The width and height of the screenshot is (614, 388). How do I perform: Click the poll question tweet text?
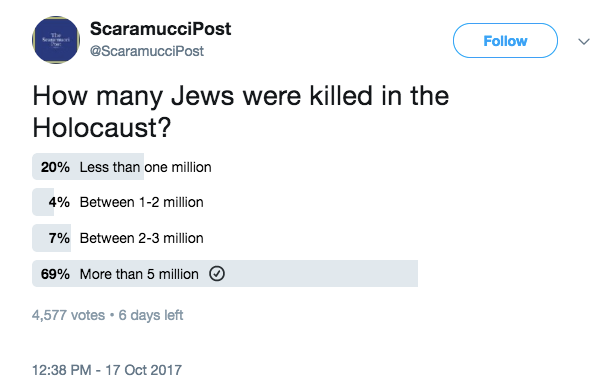click(240, 112)
